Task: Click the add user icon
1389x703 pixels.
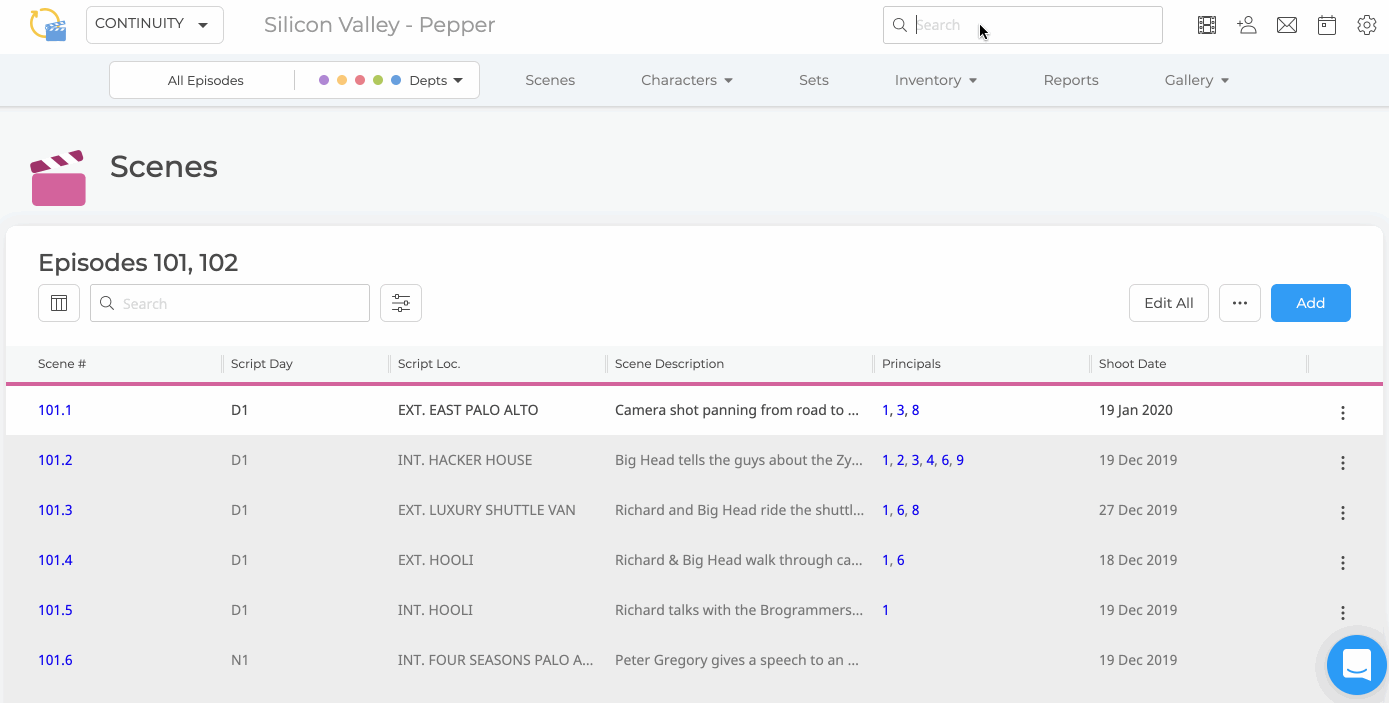Action: point(1247,25)
